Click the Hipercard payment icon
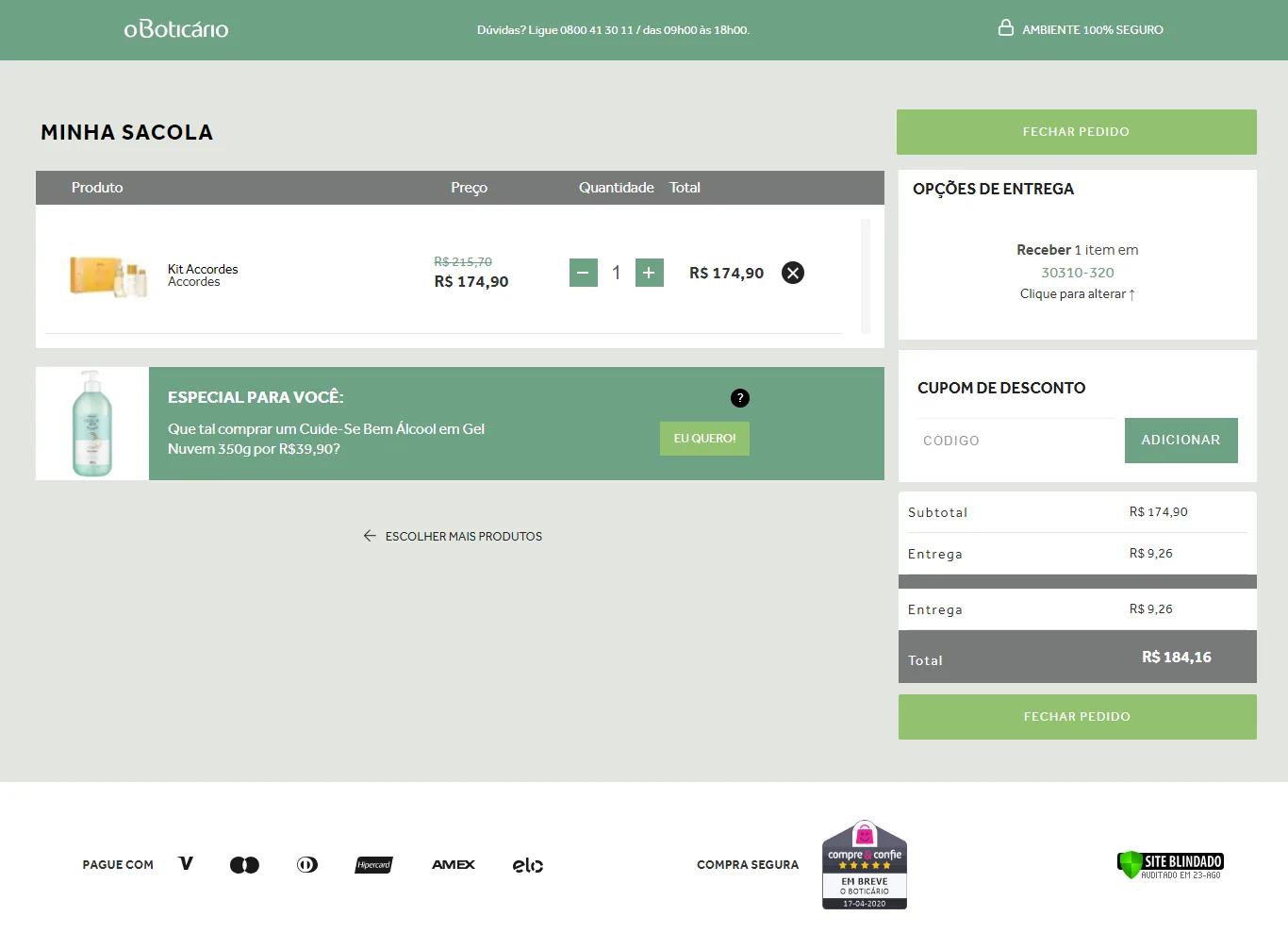The image size is (1288, 933). point(374,865)
